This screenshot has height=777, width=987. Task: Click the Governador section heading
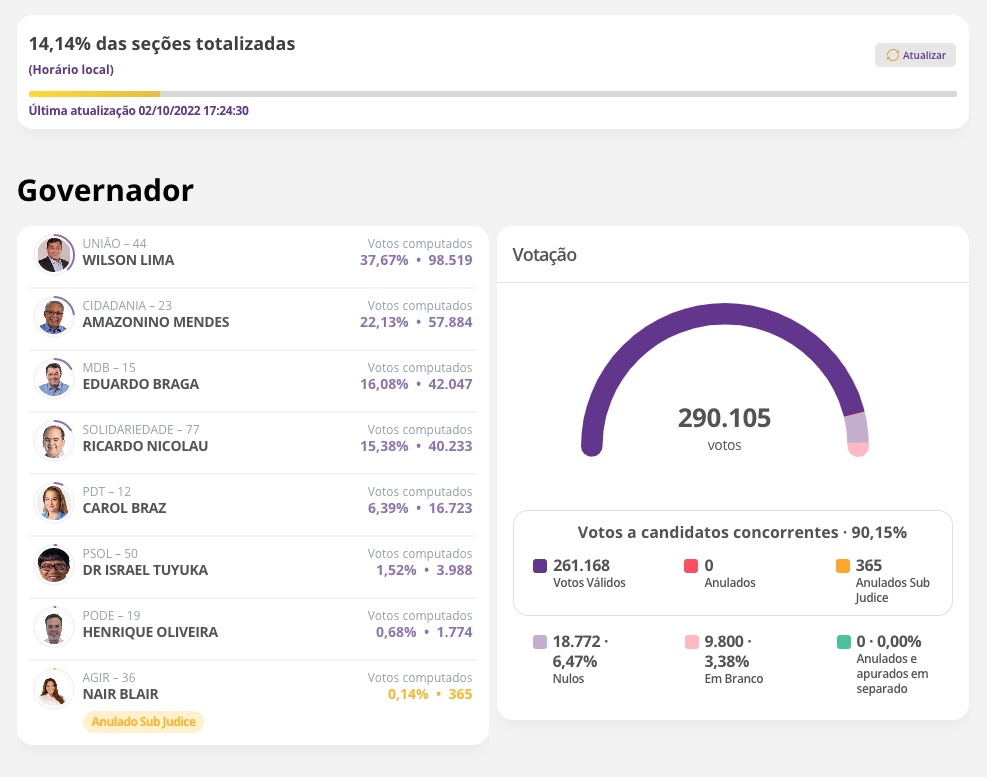pos(104,190)
